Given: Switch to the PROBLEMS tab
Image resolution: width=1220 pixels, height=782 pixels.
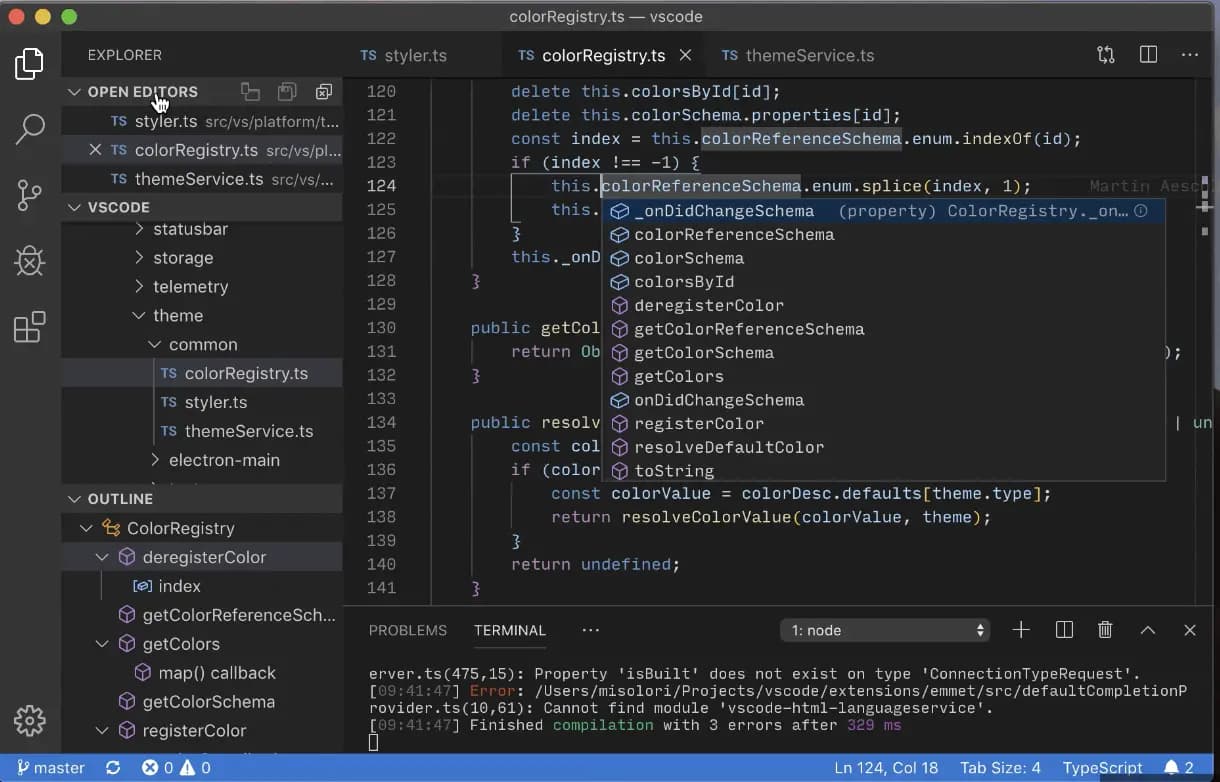Looking at the screenshot, I should tap(408, 630).
